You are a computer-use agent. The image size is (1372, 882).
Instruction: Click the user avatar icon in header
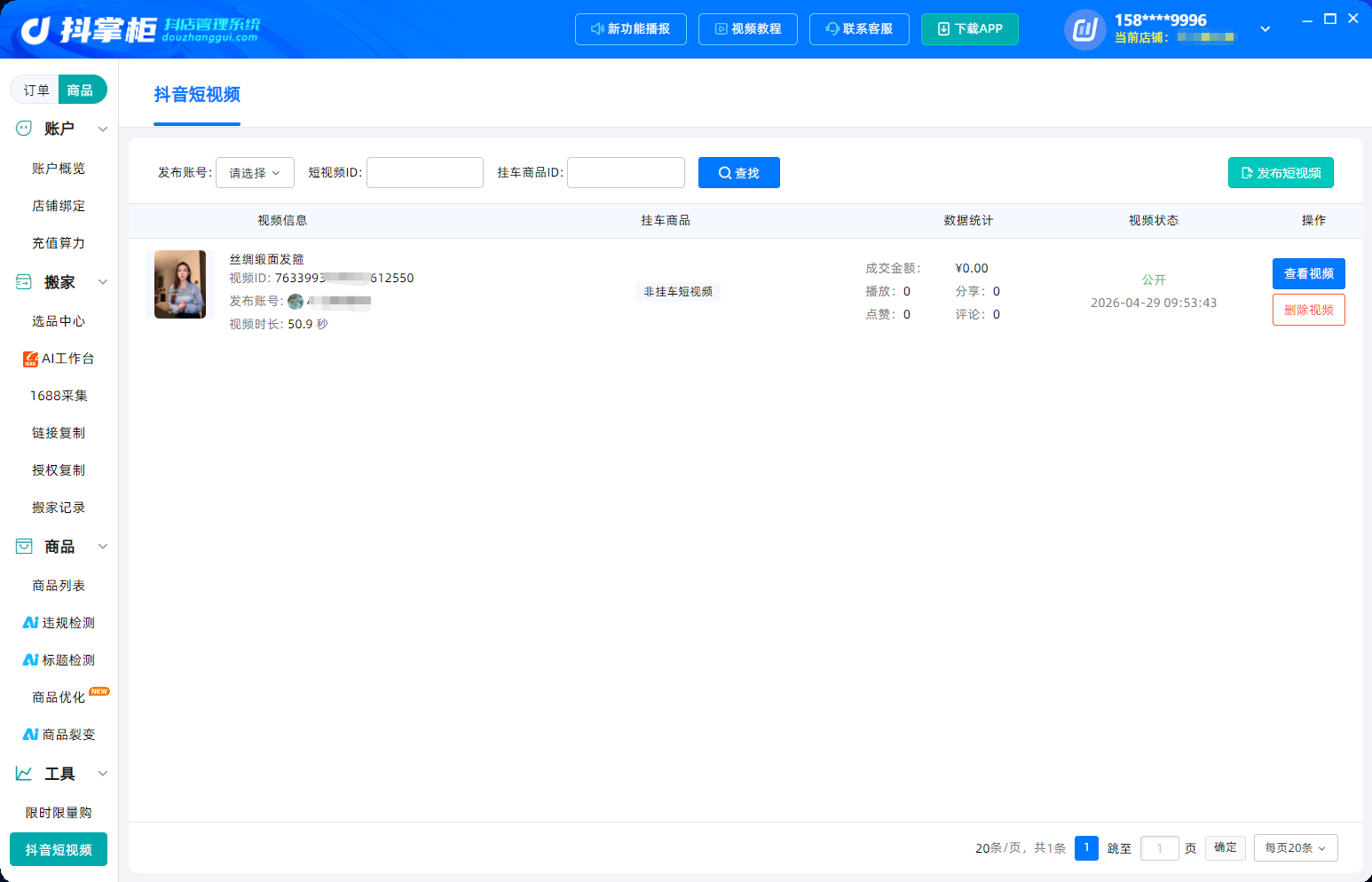1084,29
